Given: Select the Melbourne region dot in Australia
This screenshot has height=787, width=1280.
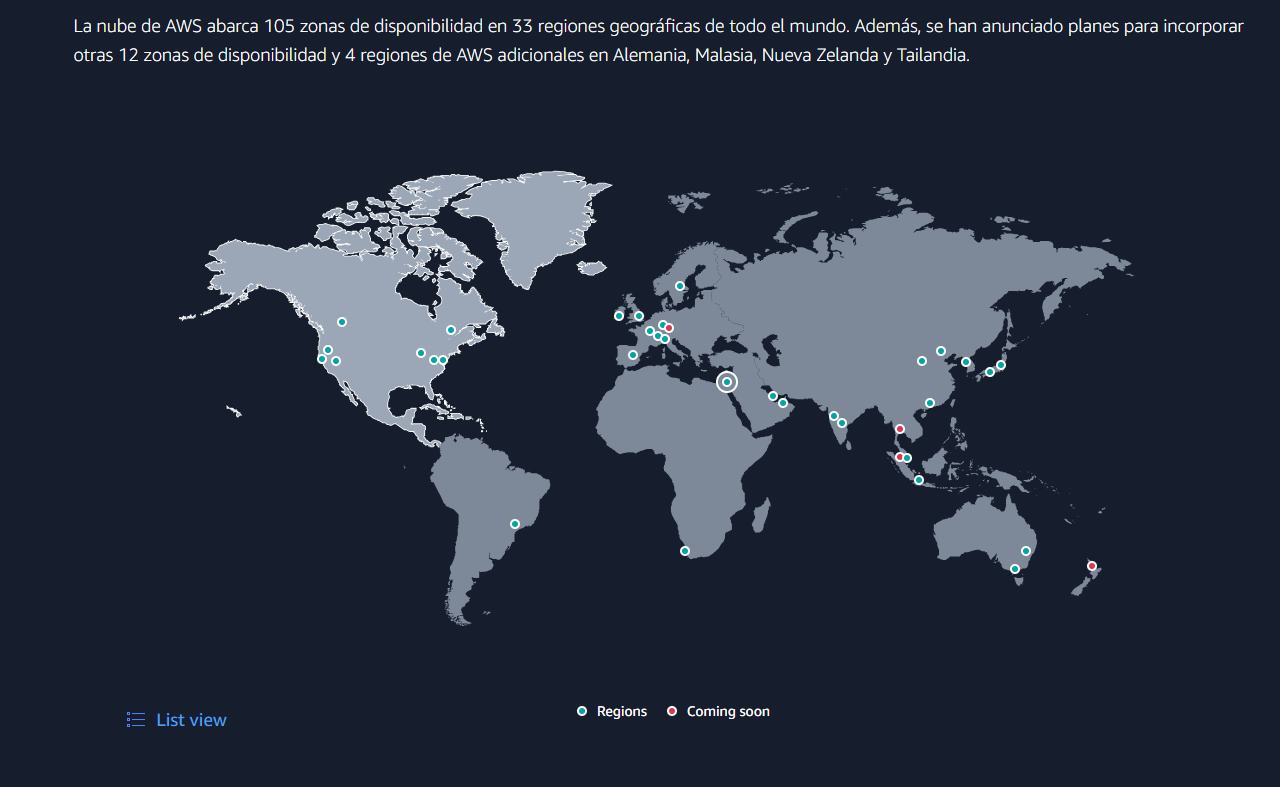Looking at the screenshot, I should (1015, 569).
